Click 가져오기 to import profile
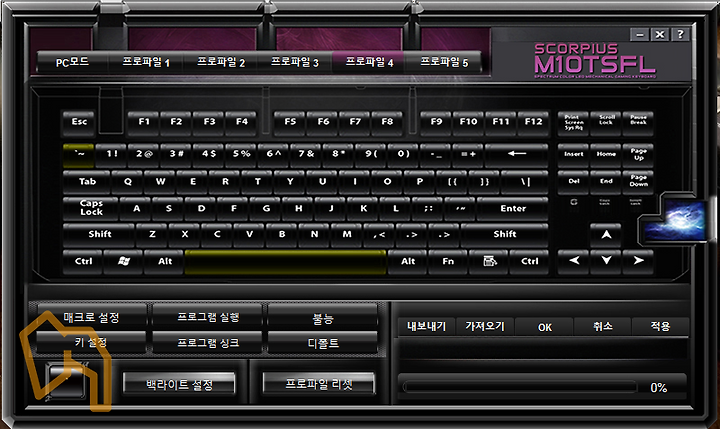720x429 pixels. pyautogui.click(x=485, y=327)
